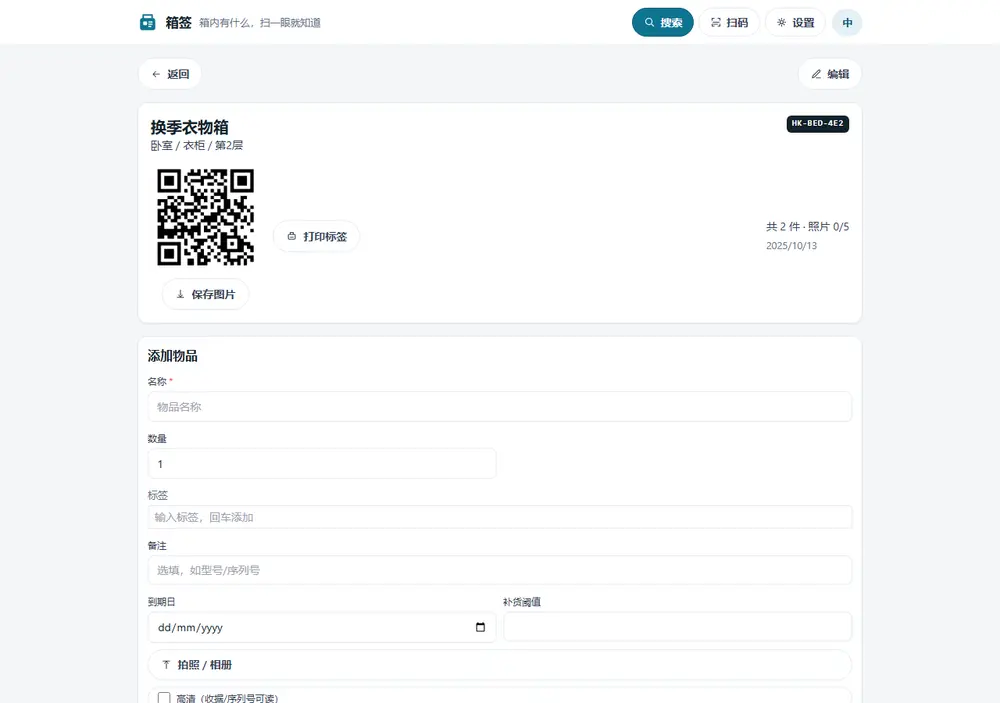Switch language with the 中 button
This screenshot has width=1000, height=703.
click(x=847, y=22)
